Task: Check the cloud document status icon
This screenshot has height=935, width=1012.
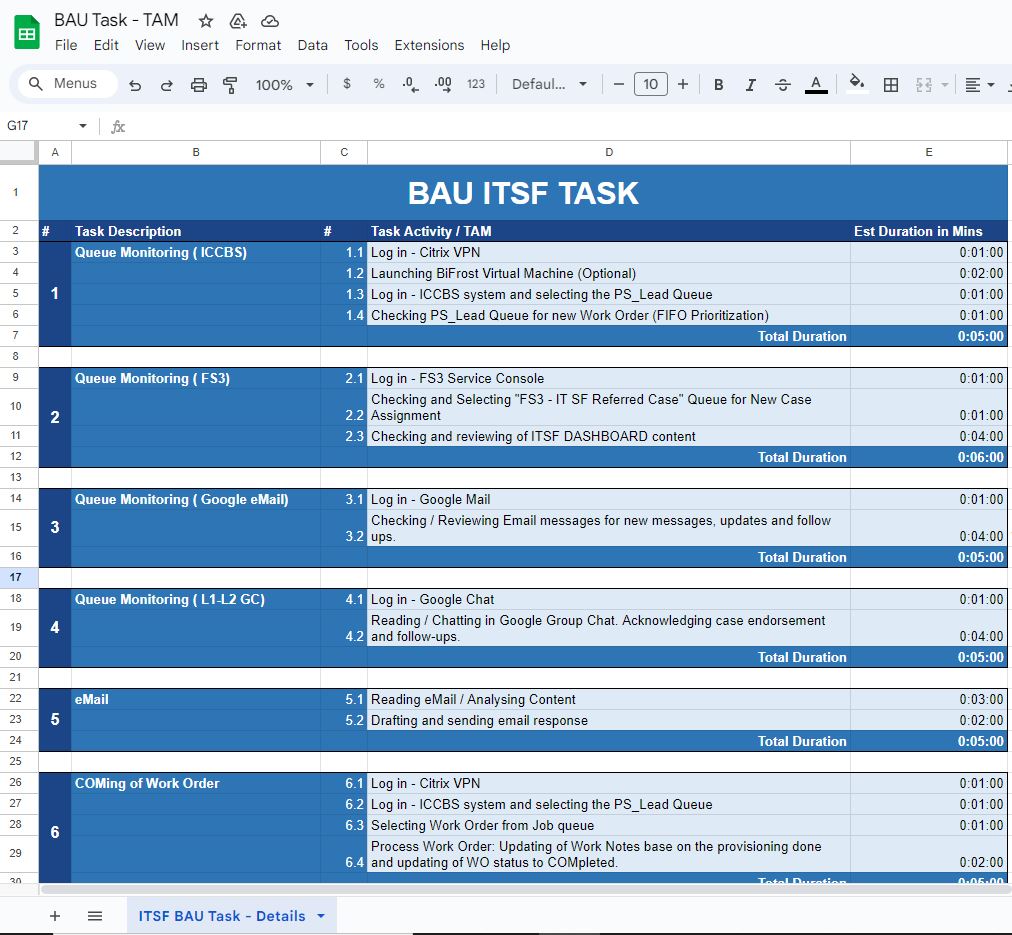Action: click(270, 21)
